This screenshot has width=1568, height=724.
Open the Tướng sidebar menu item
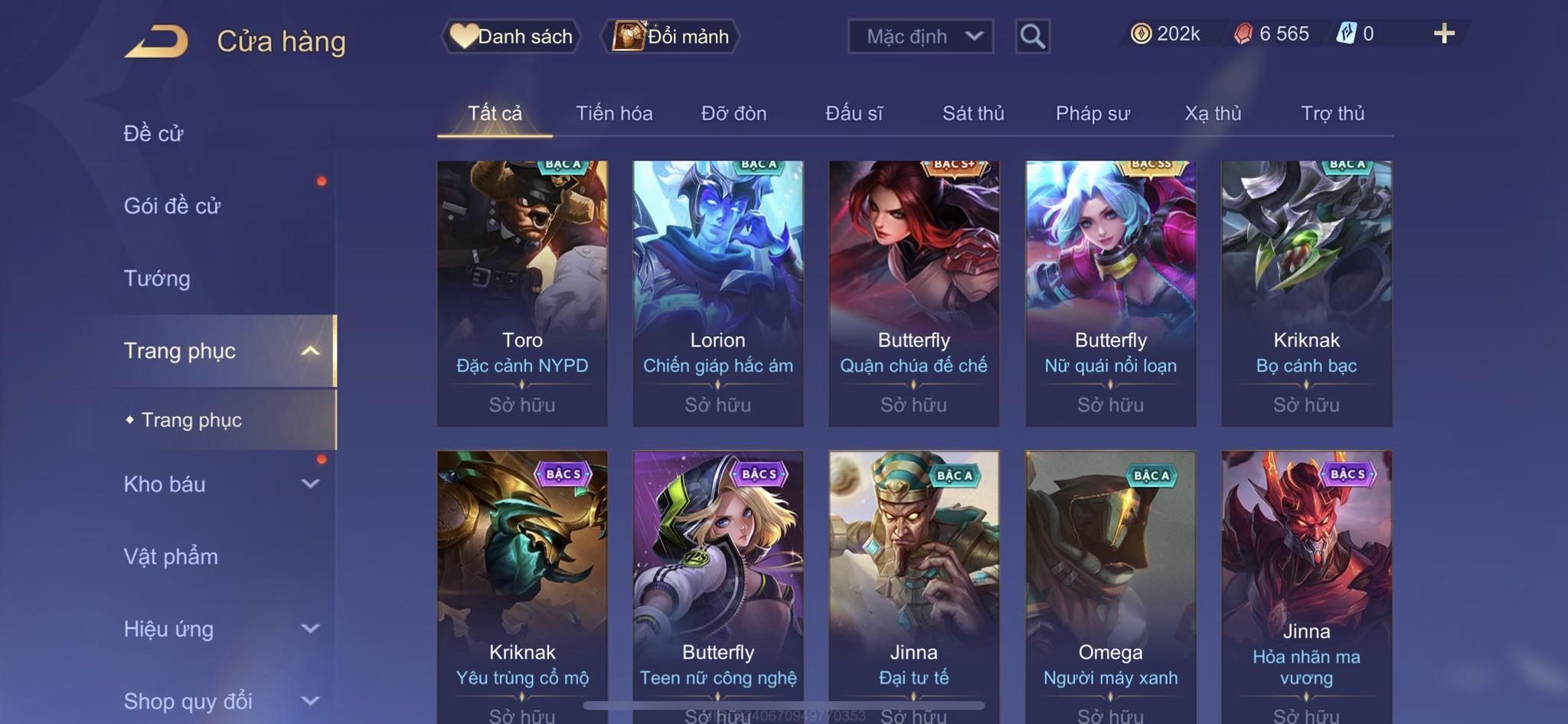tap(157, 278)
